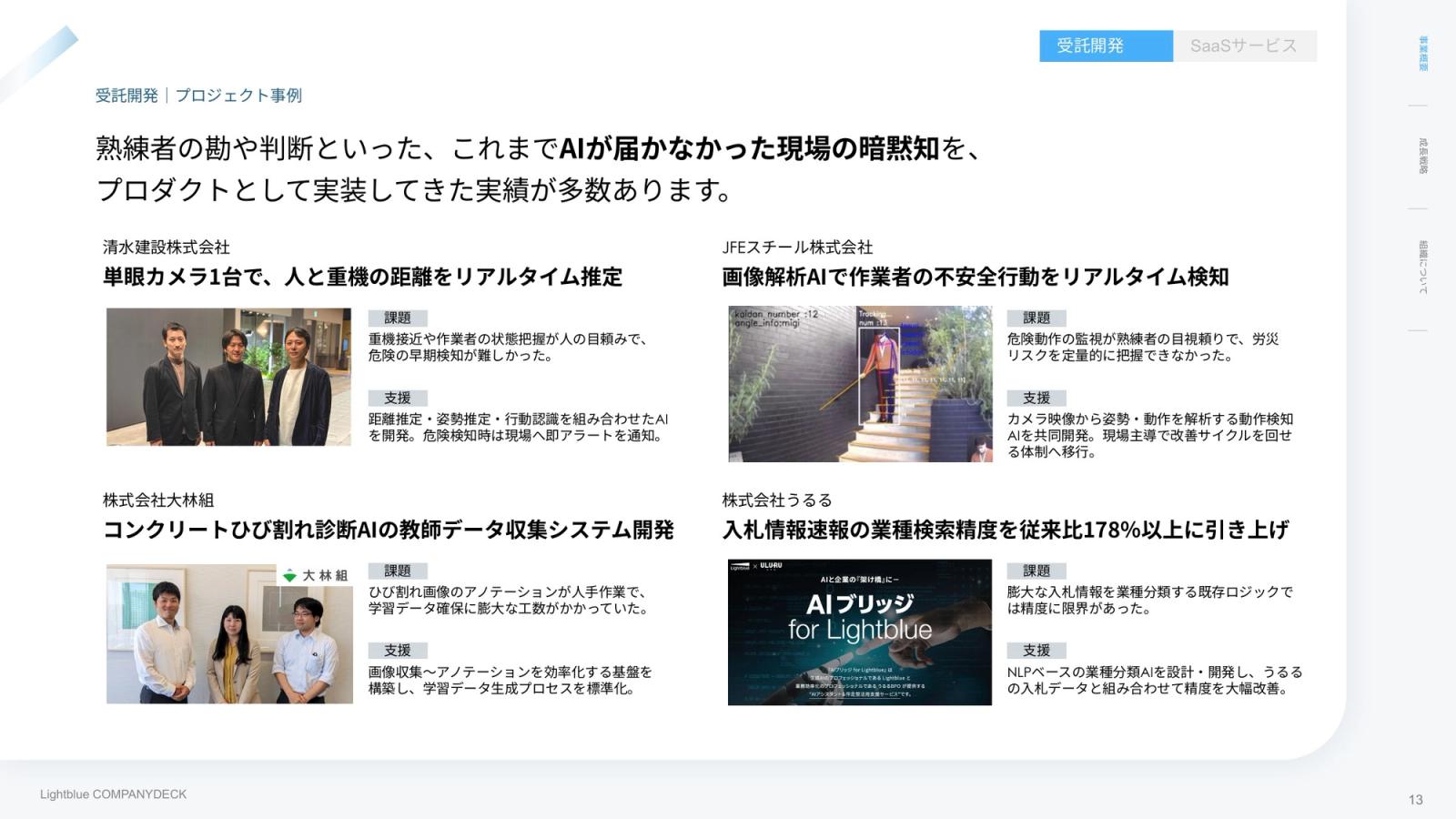Click the 熟練者の勘や判断といった headline line
Viewport: 1456px width, 819px height.
pos(539,148)
